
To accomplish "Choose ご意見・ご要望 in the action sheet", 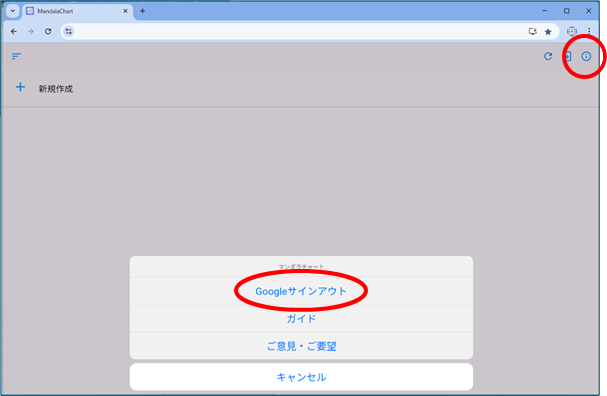I will (301, 346).
